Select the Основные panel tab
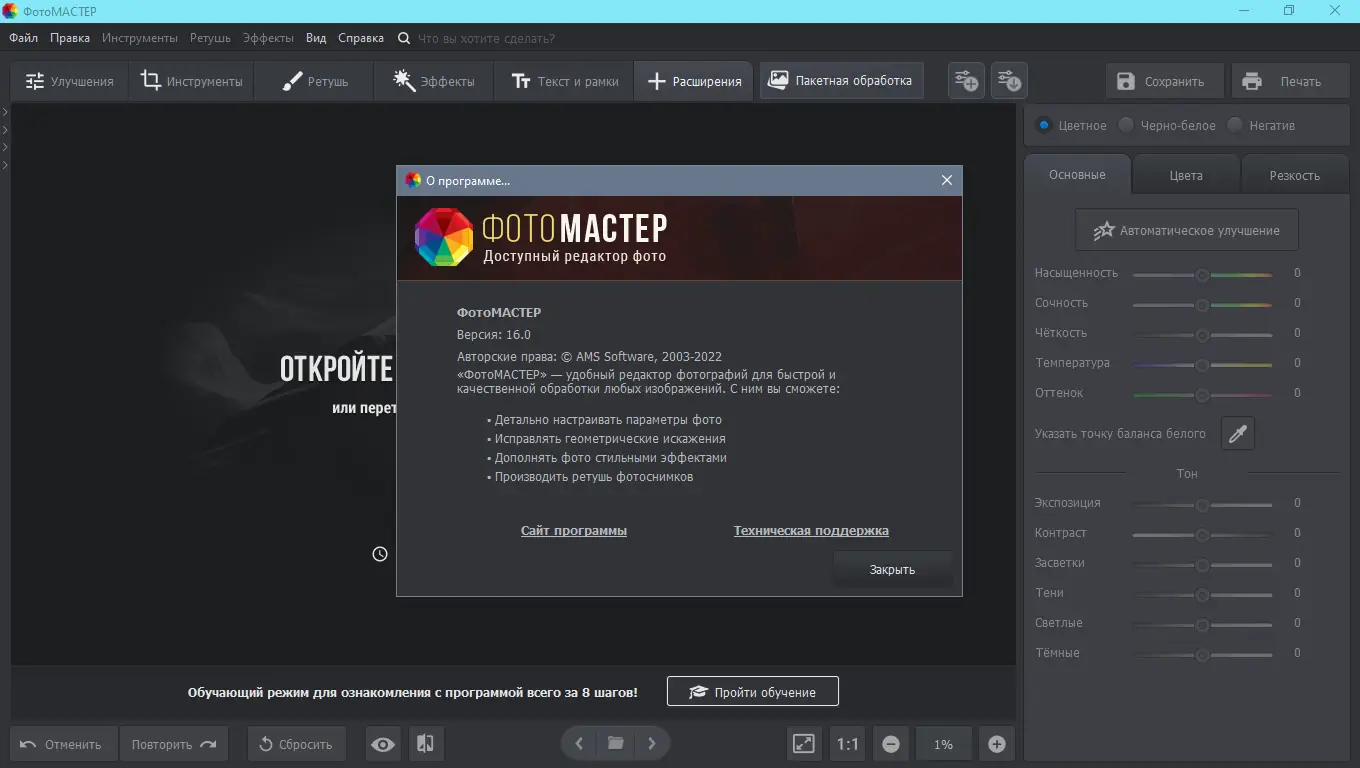This screenshot has height=768, width=1360. [1077, 175]
